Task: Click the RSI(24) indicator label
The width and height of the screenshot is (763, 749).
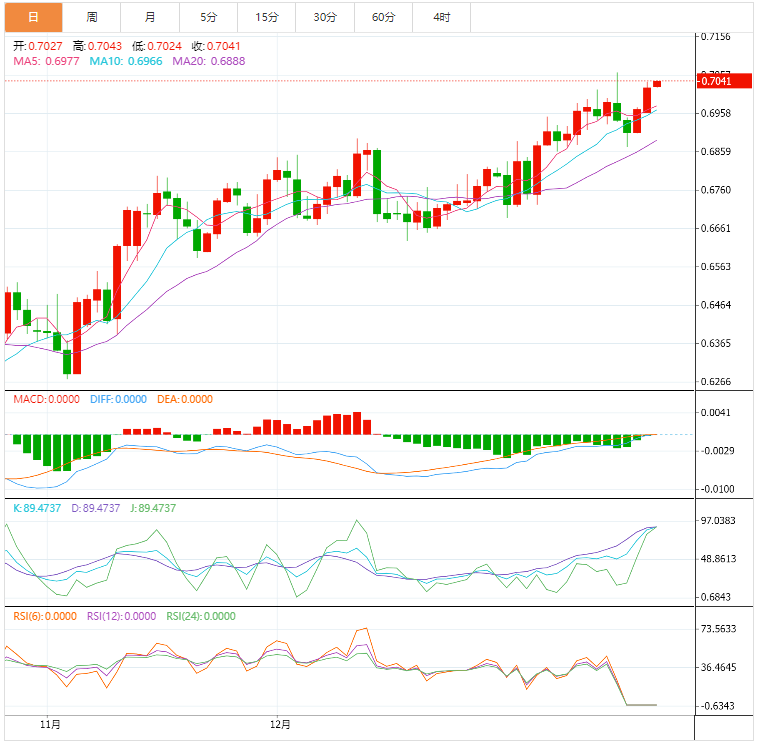Action: (201, 616)
